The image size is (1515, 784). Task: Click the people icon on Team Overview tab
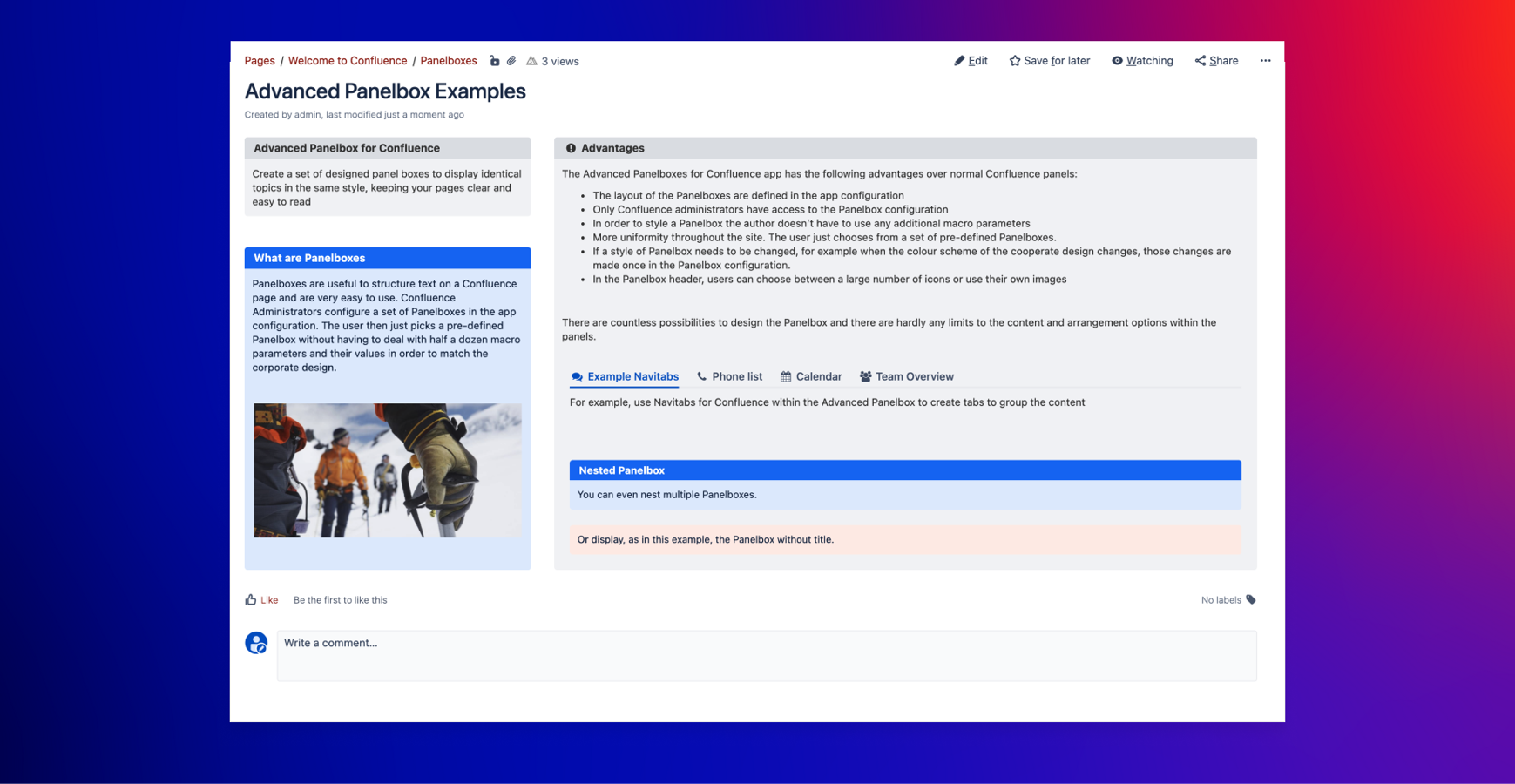point(864,376)
